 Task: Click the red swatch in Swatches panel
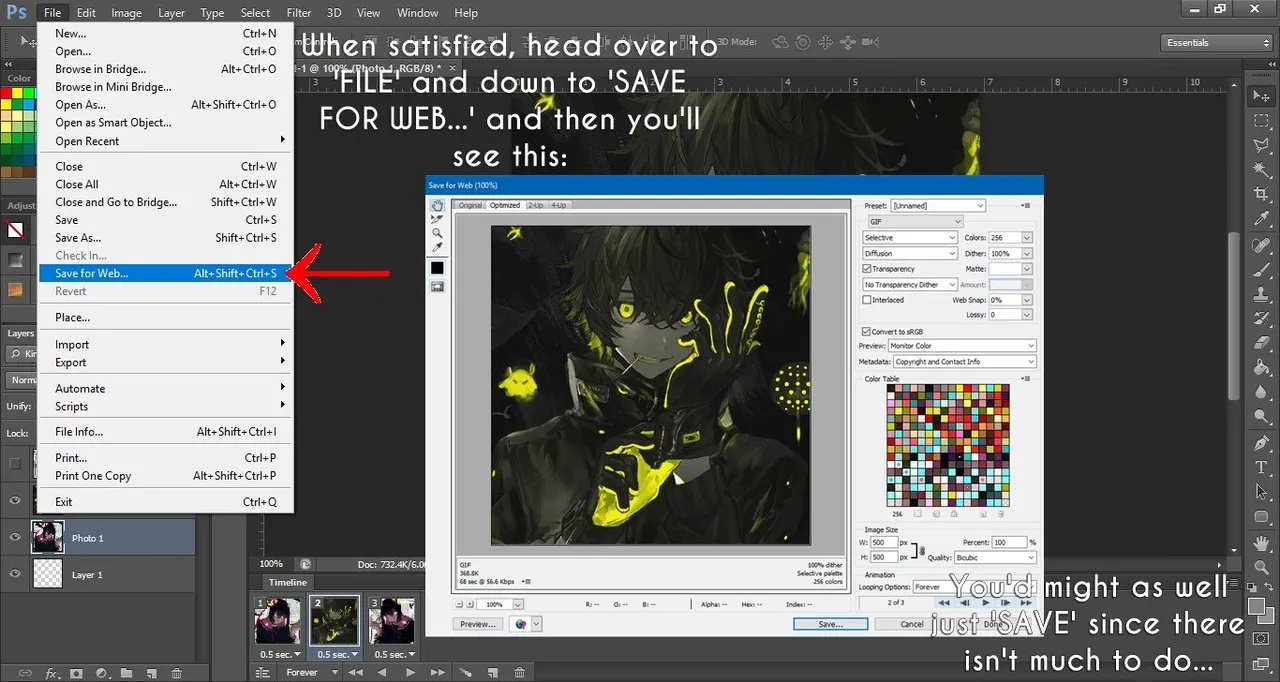pos(6,93)
